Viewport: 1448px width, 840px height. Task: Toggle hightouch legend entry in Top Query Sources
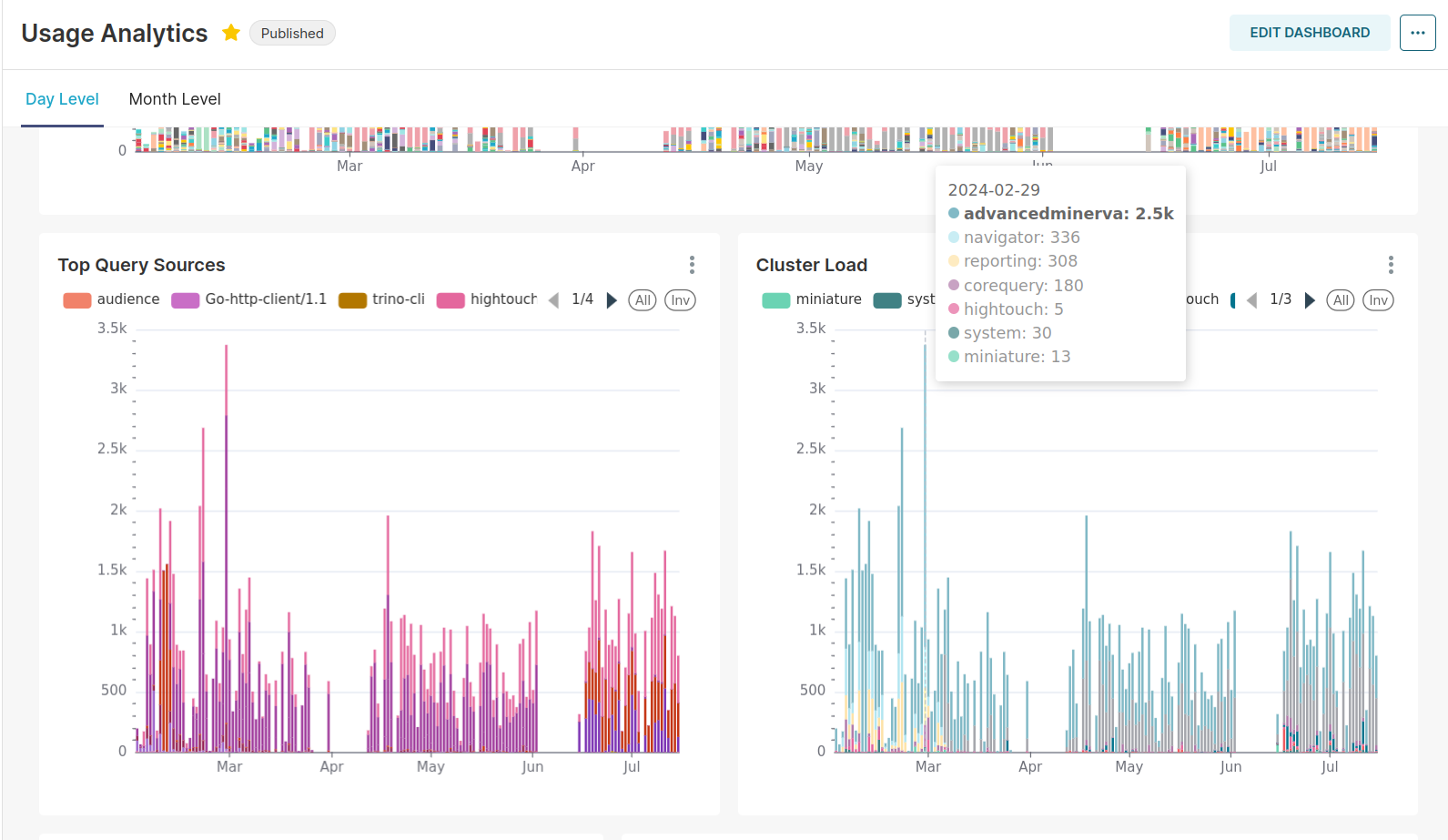[x=487, y=299]
